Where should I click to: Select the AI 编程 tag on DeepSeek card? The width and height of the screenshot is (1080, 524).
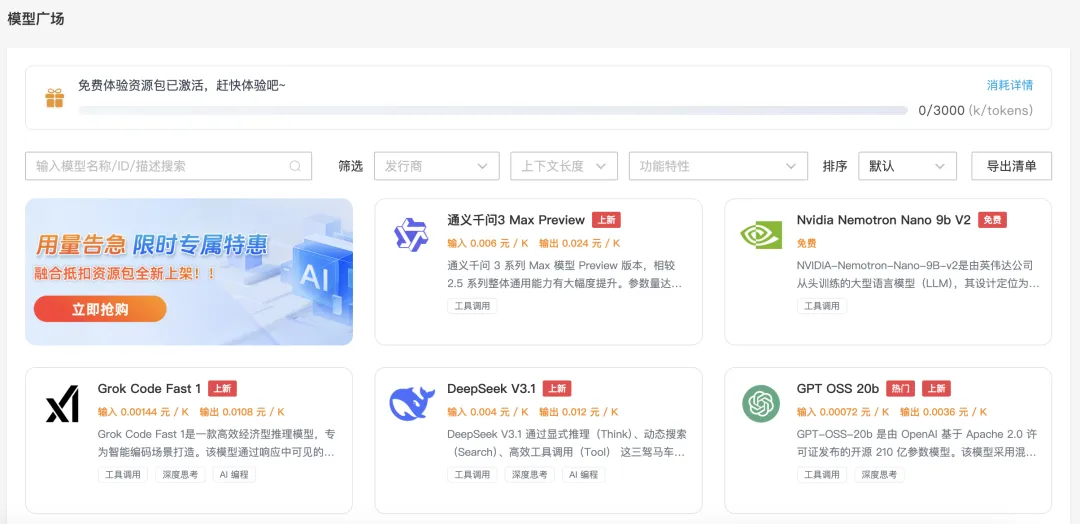coord(582,475)
